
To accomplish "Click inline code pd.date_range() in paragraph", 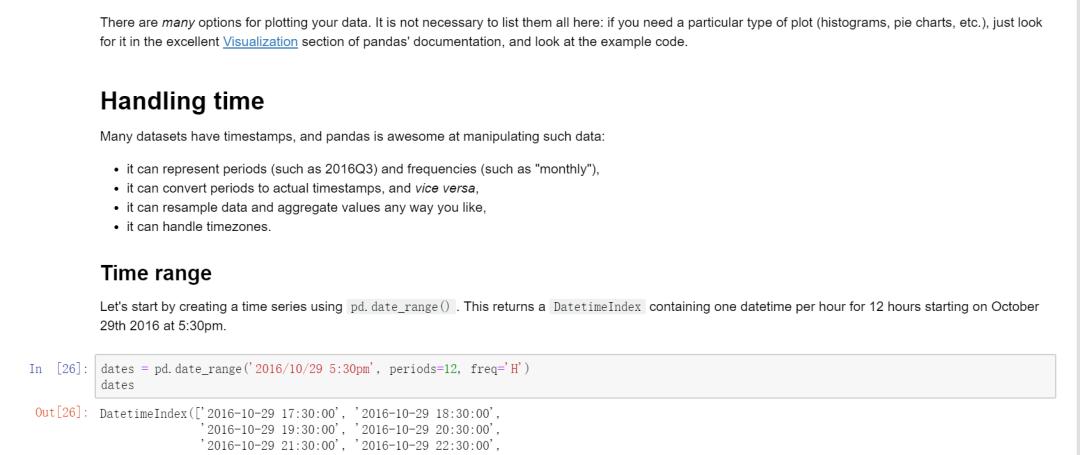I will tap(400, 307).
